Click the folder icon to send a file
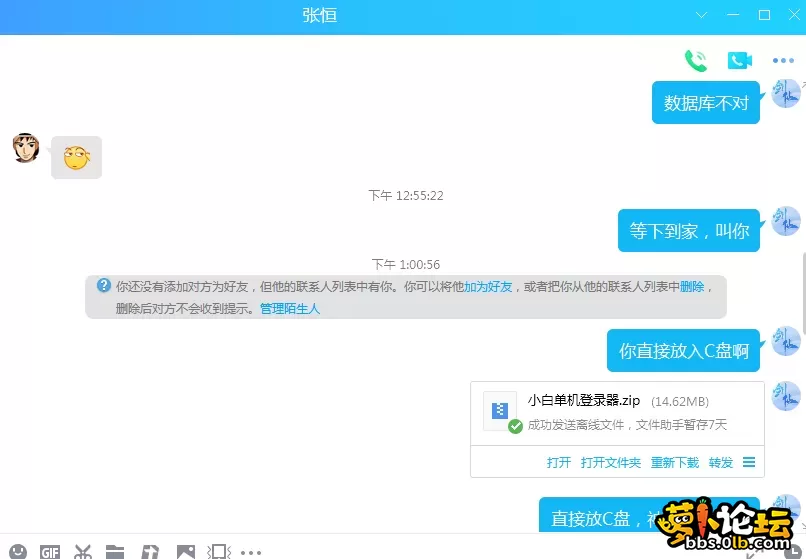The width and height of the screenshot is (806, 559). (115, 552)
